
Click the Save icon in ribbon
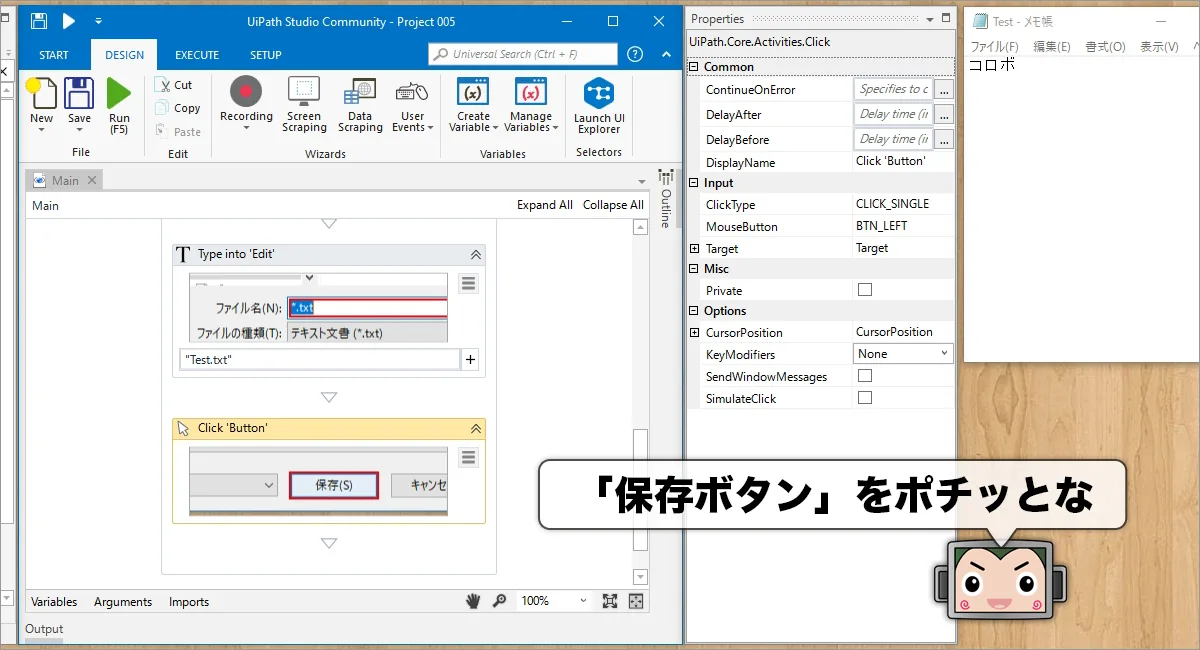[79, 93]
